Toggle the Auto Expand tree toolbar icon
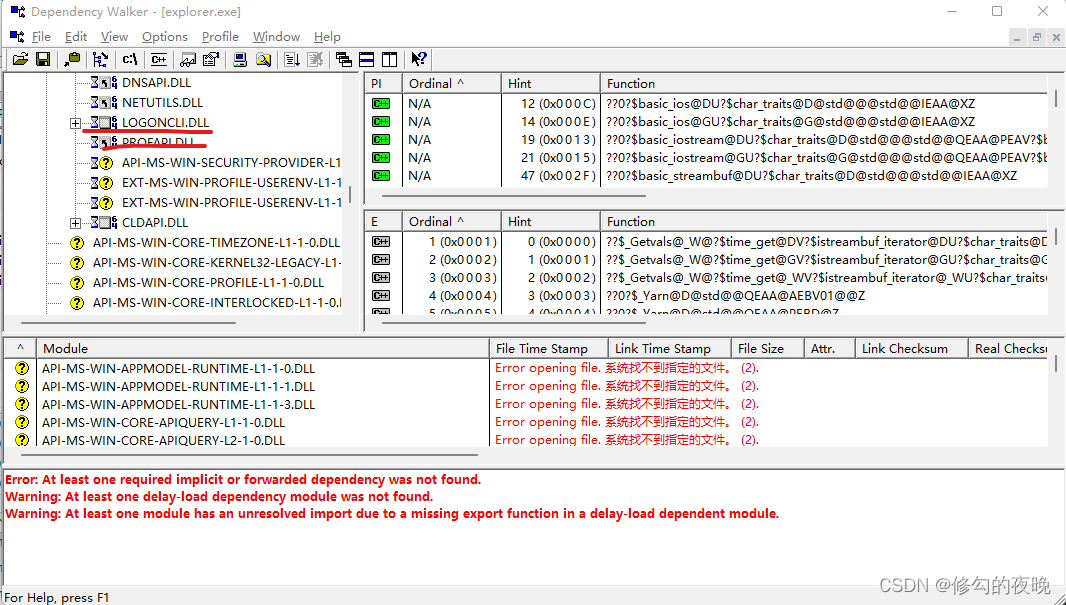Screen dimensions: 1066x605 click(101, 59)
